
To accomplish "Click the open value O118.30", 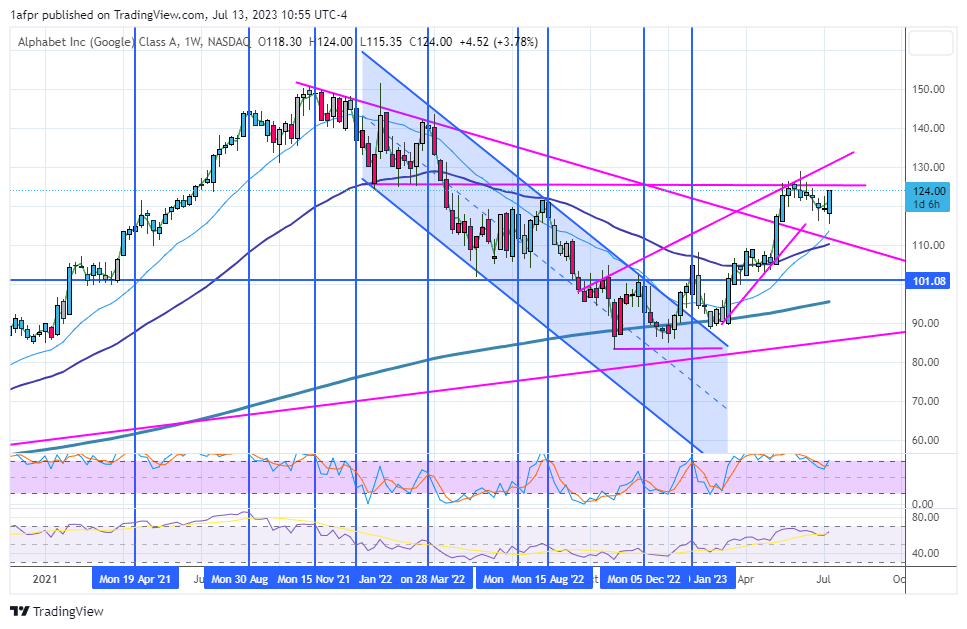I will pos(279,42).
